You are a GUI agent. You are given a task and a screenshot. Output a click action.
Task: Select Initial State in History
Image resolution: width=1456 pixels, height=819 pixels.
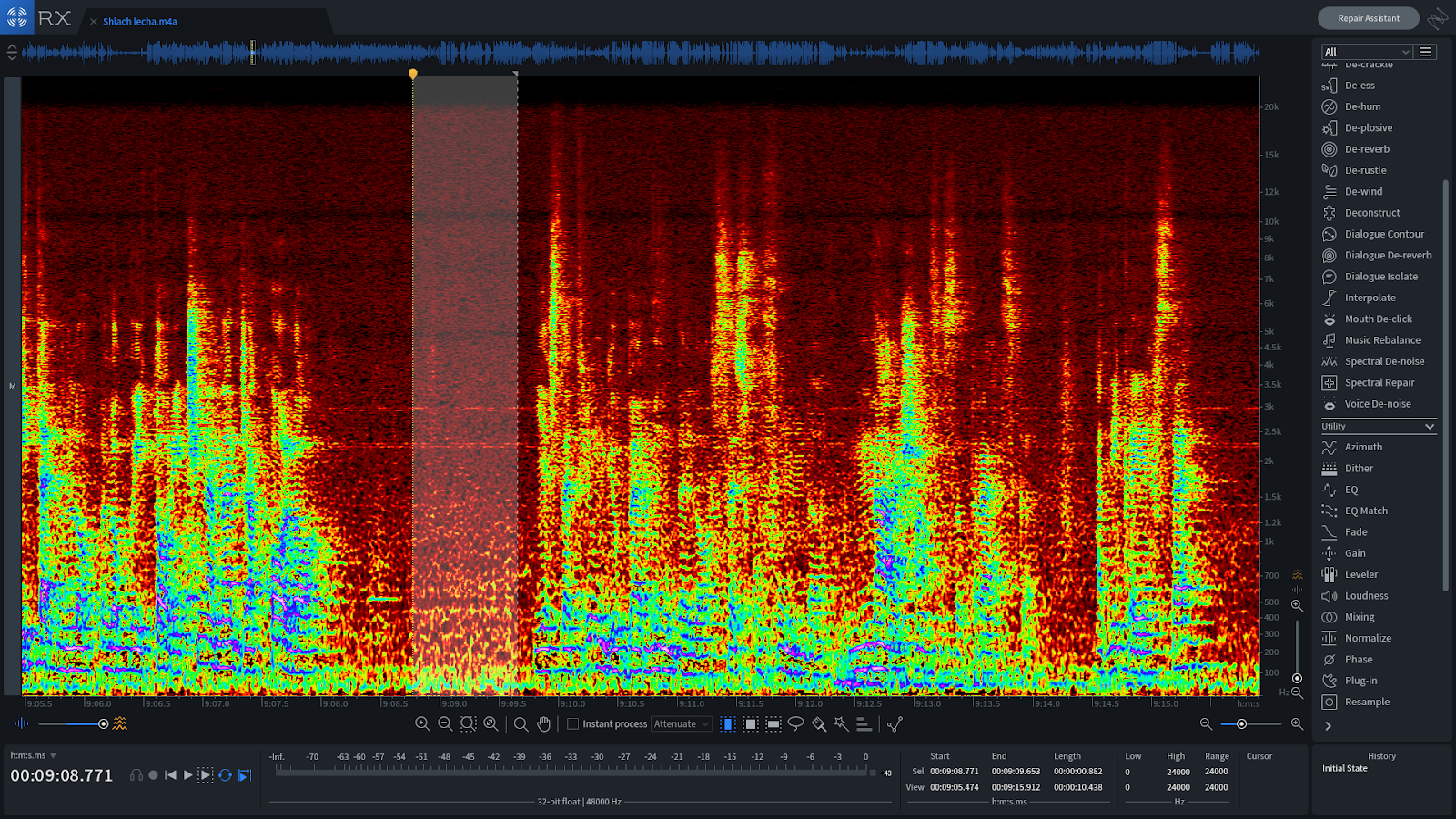(x=1344, y=768)
